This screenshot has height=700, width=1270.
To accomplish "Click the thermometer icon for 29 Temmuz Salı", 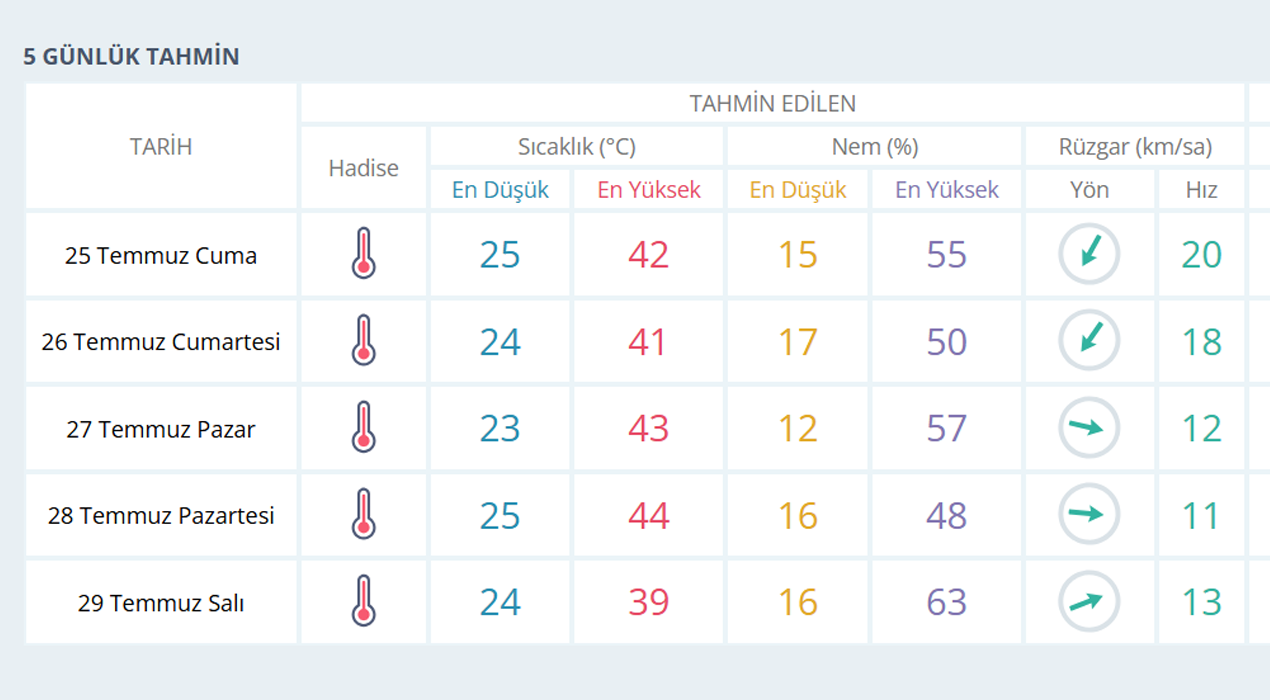I will pos(363,602).
